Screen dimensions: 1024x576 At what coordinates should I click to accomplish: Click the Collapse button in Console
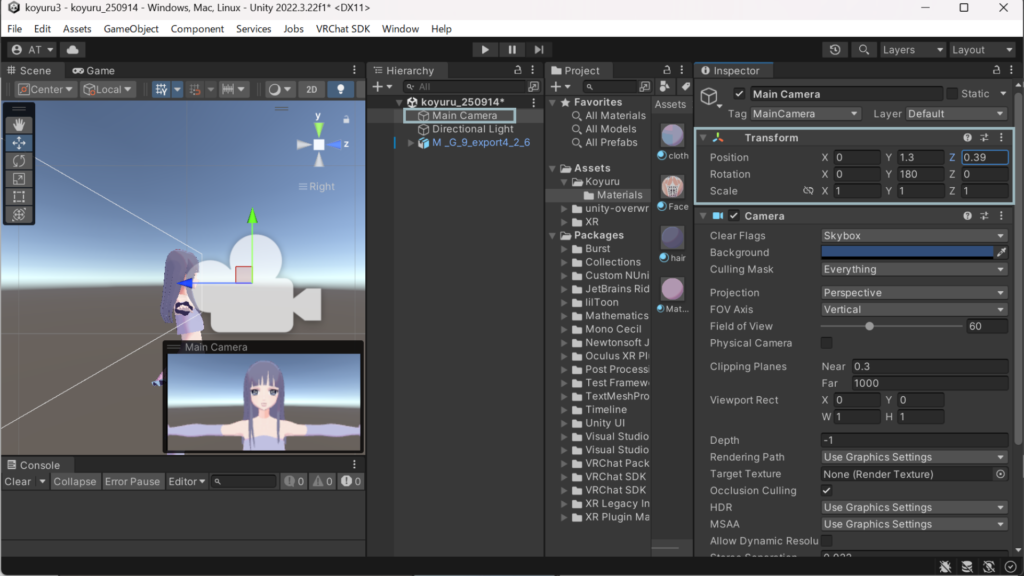[x=75, y=481]
